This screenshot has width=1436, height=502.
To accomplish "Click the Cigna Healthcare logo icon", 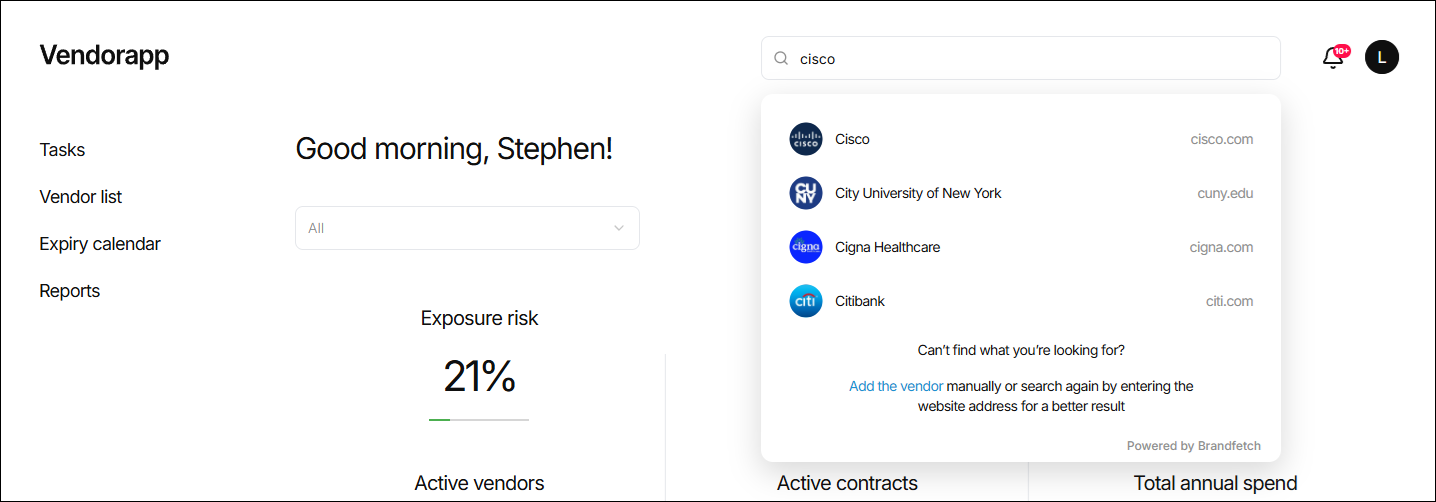I will pyautogui.click(x=805, y=247).
